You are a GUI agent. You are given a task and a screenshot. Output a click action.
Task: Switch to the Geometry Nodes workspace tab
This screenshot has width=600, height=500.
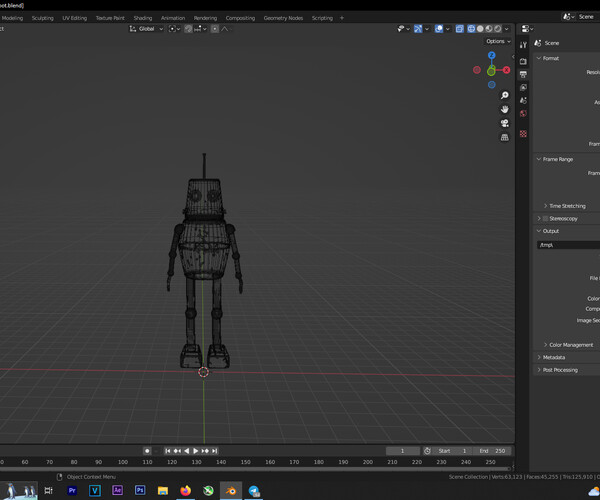click(283, 18)
